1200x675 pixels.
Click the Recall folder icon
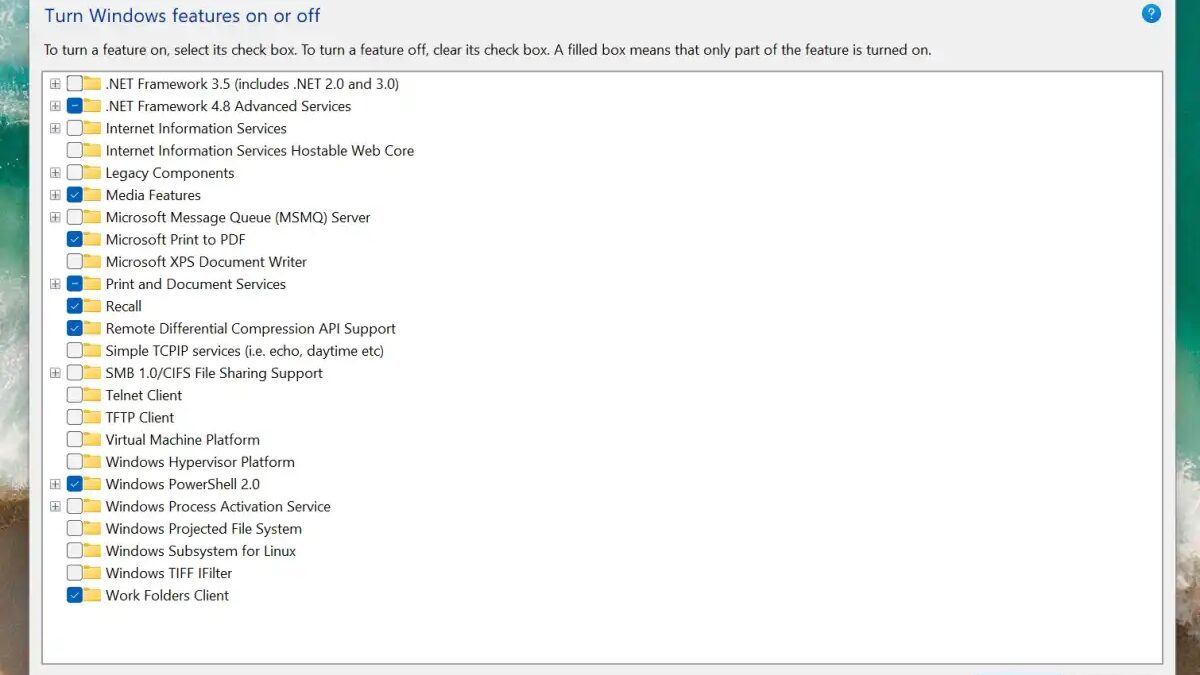tap(91, 306)
